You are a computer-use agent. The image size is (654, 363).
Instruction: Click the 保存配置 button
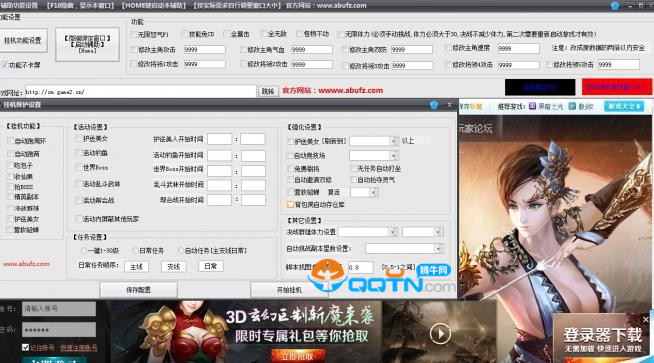(138, 290)
